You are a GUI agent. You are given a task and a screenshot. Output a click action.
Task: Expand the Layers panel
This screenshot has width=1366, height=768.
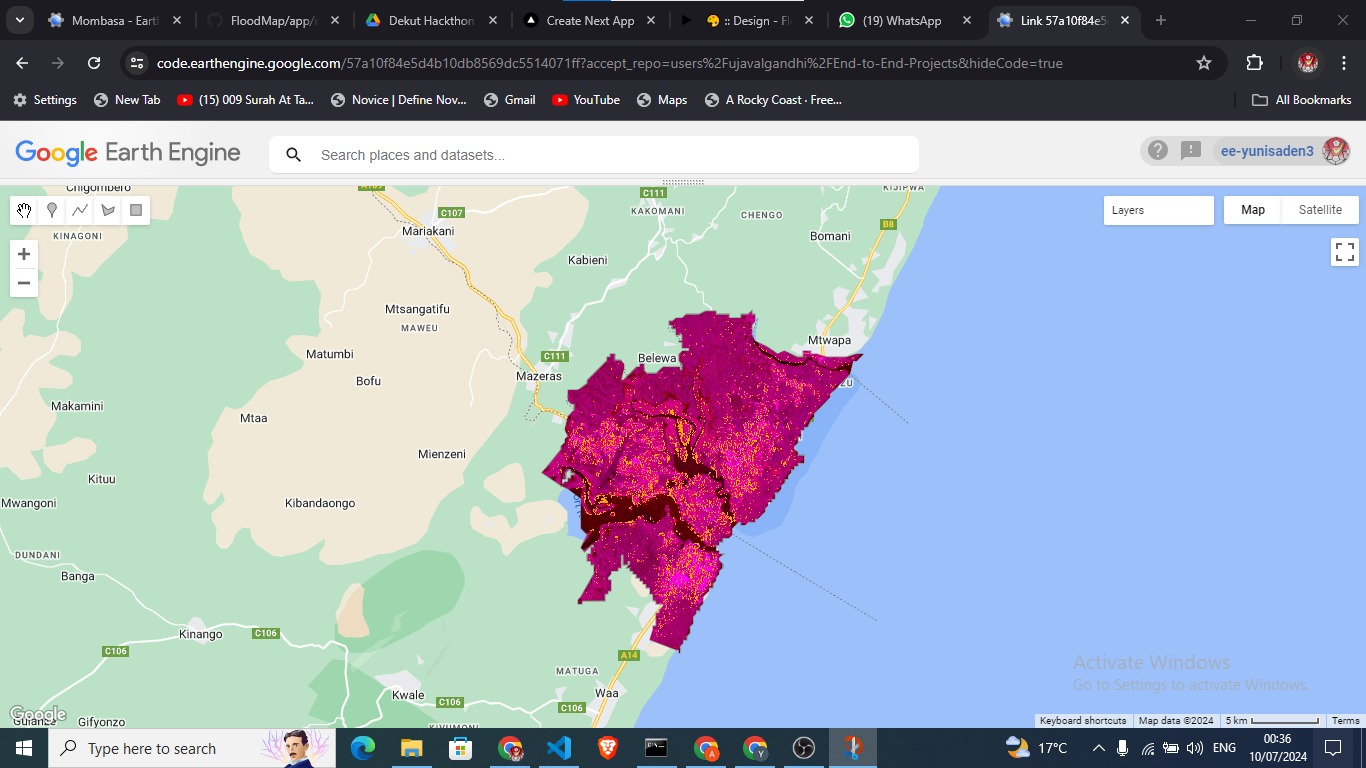coord(1158,210)
